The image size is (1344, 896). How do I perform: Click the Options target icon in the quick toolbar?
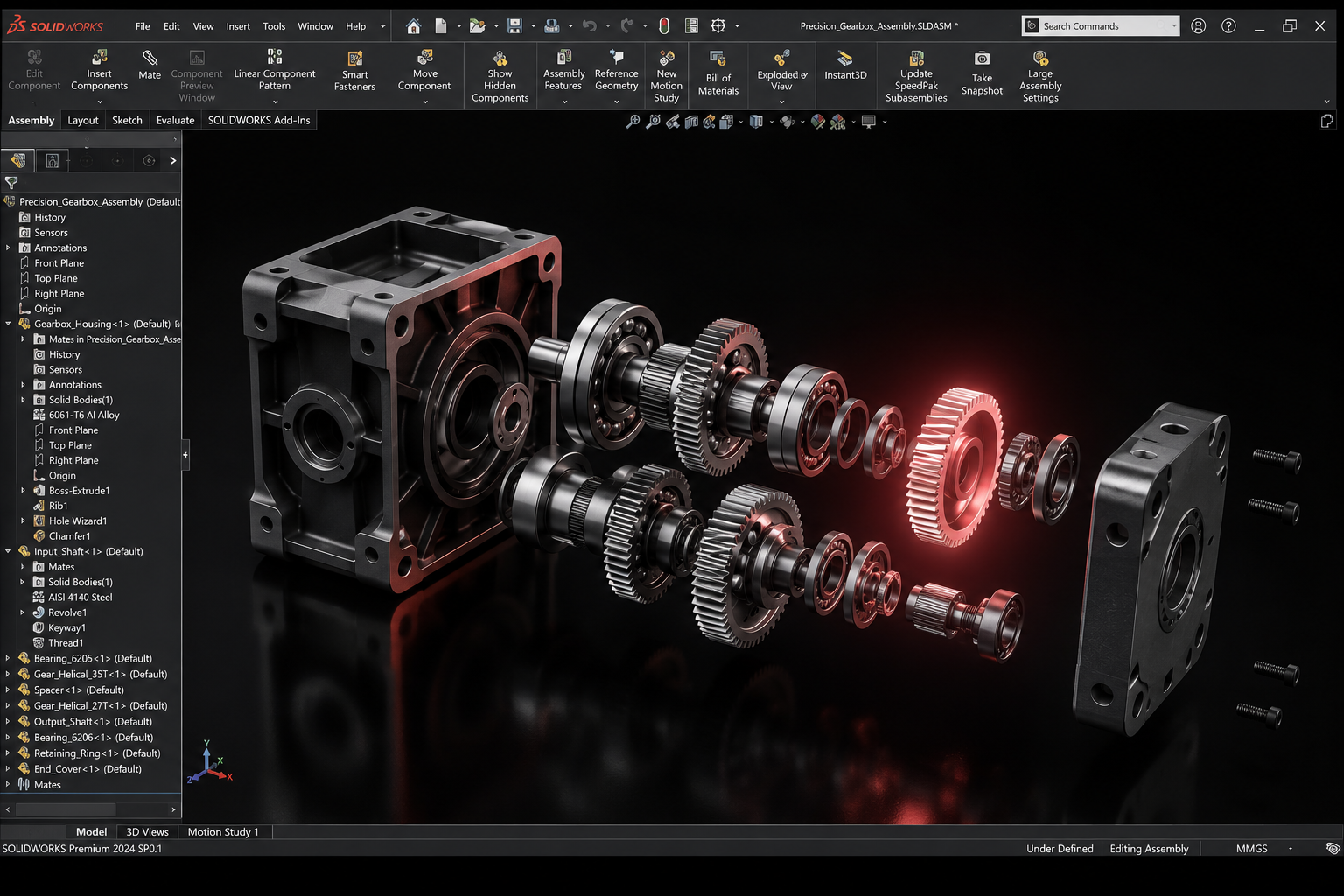pos(717,26)
